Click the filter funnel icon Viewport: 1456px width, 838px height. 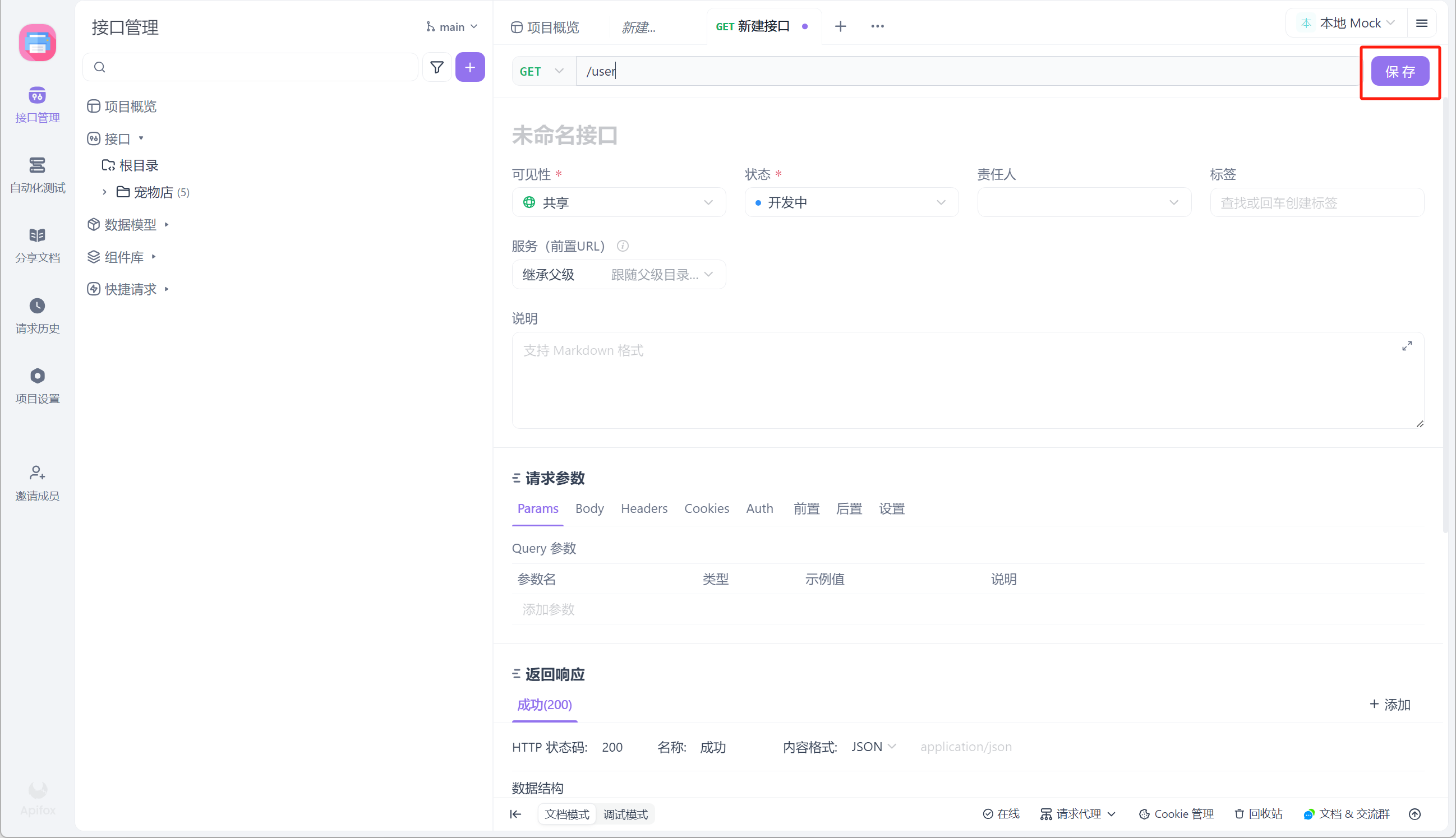437,67
